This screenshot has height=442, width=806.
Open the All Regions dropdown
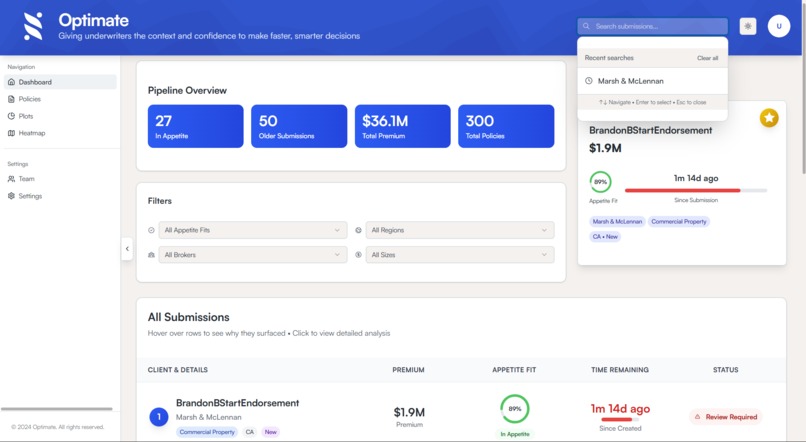[x=460, y=230]
